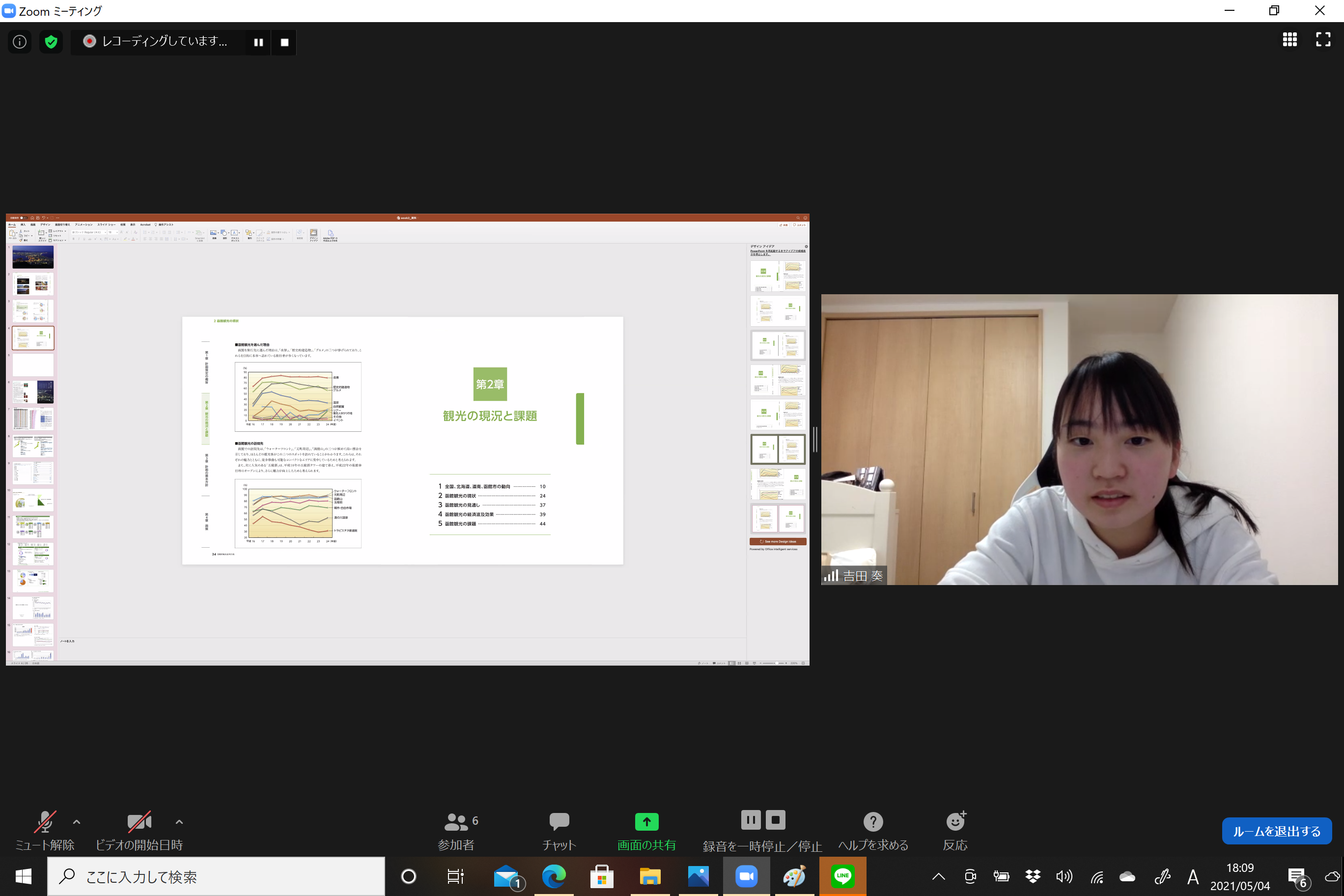
Task: Pause recording in top recording bar
Action: tap(258, 42)
